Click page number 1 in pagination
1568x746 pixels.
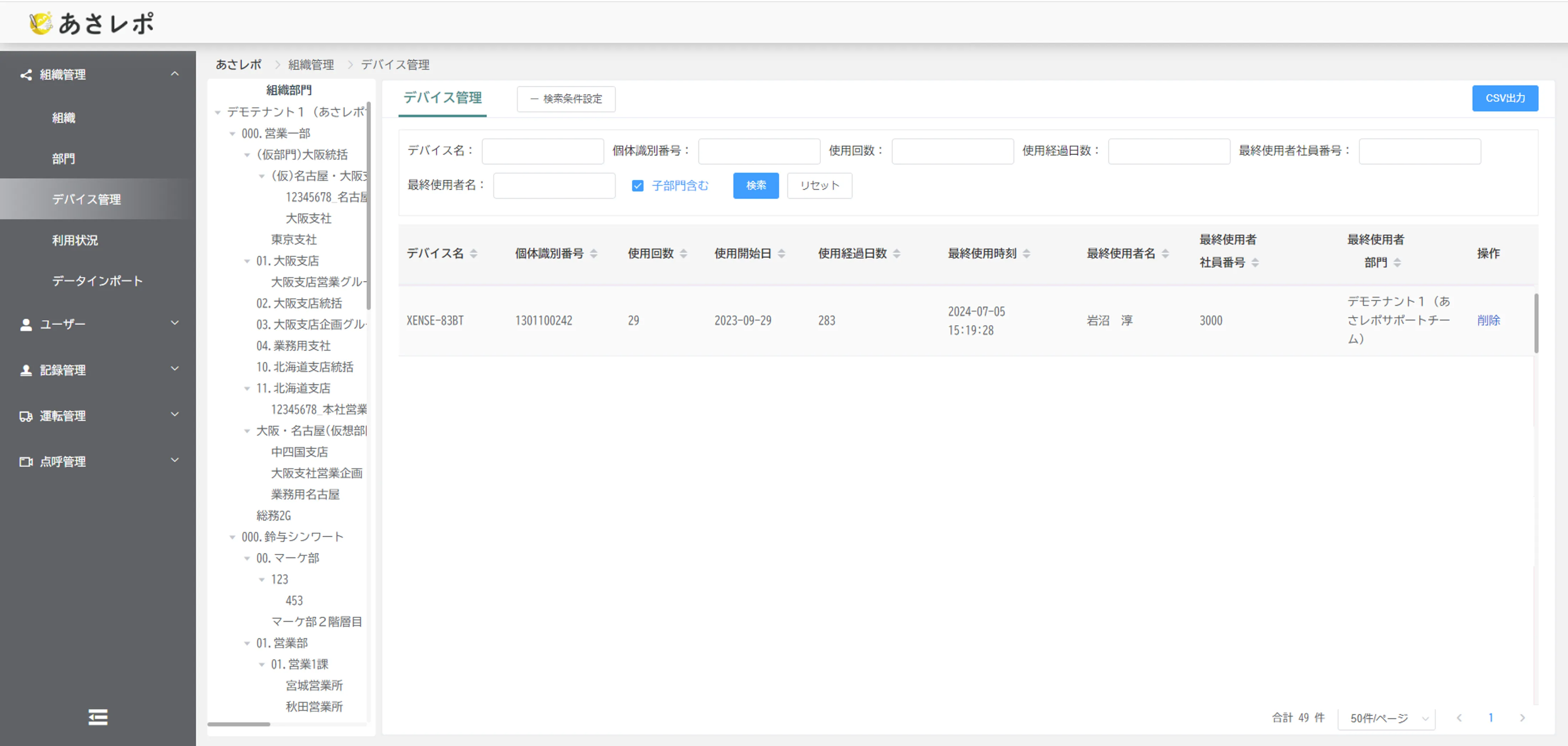1491,718
